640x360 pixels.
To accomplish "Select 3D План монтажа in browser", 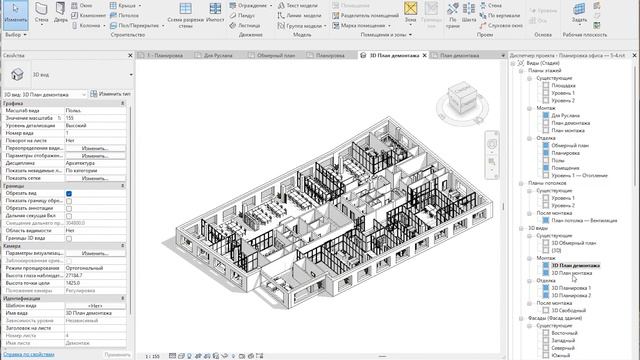I will (x=571, y=273).
